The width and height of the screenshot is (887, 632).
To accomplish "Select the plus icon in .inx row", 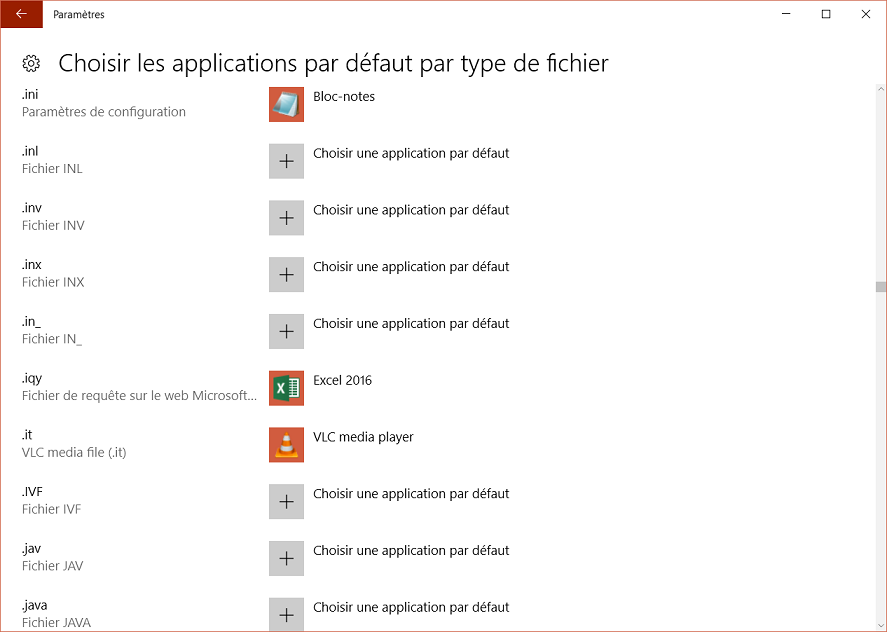I will [286, 274].
